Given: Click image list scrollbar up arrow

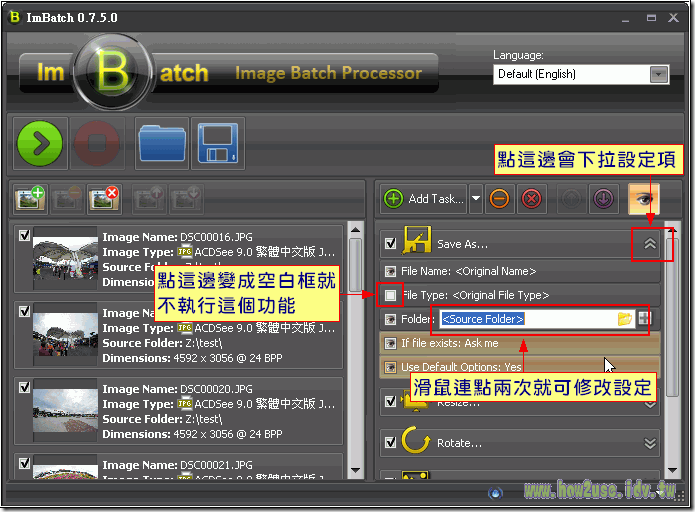Looking at the screenshot, I should coord(355,230).
